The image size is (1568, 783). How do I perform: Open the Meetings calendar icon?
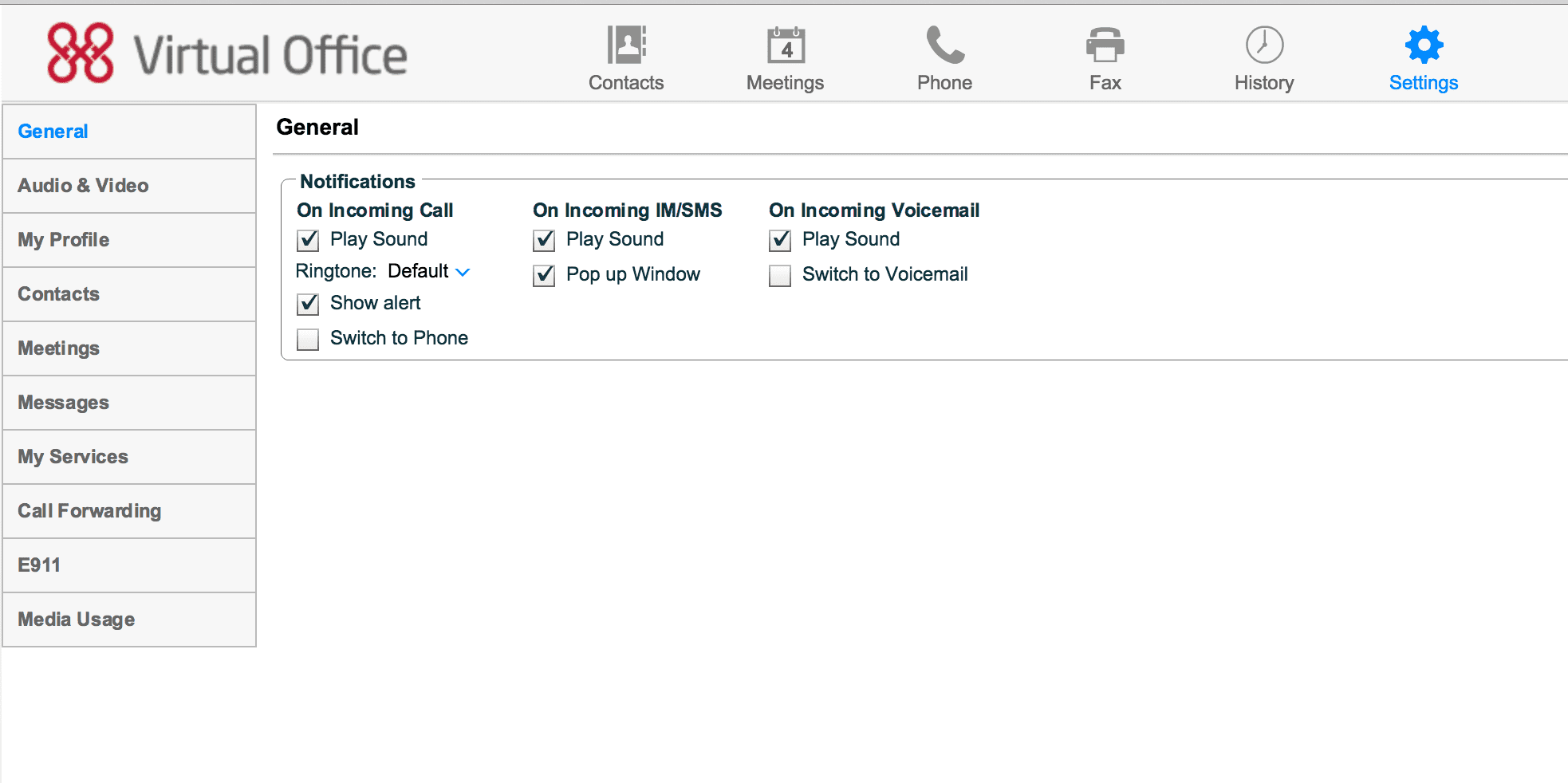786,45
